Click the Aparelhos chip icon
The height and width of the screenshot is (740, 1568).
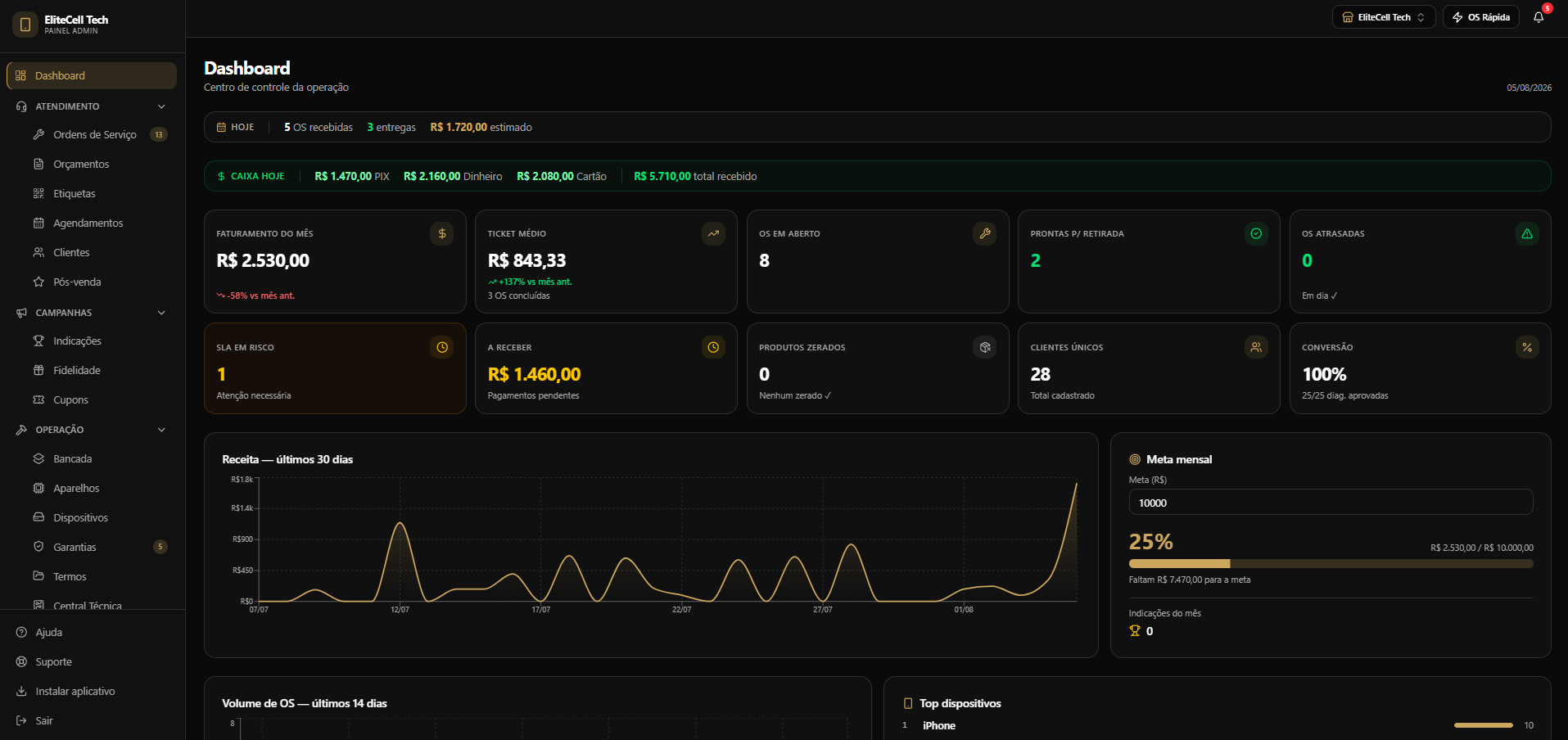38,488
